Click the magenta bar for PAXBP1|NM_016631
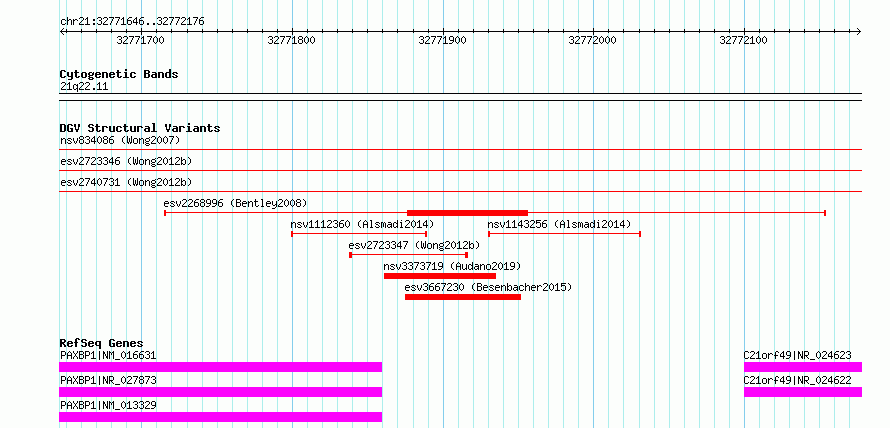 click(221, 367)
